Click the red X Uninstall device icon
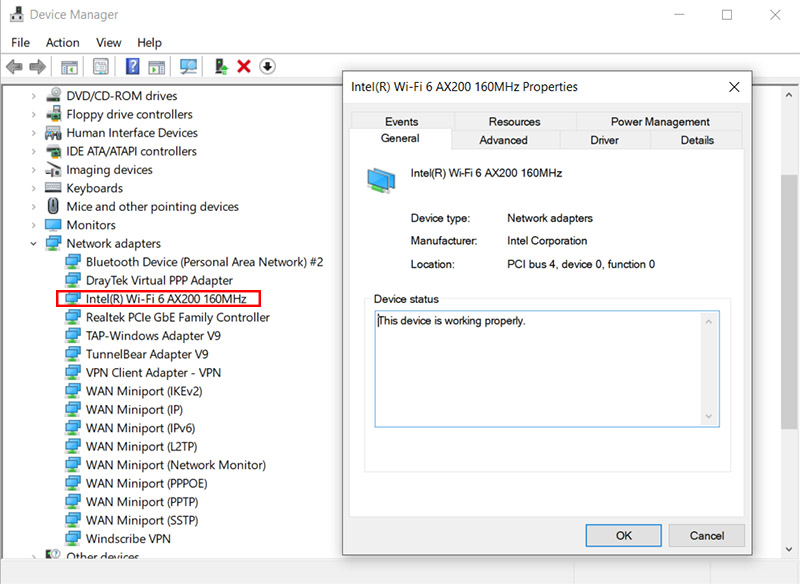800x584 pixels. (244, 66)
